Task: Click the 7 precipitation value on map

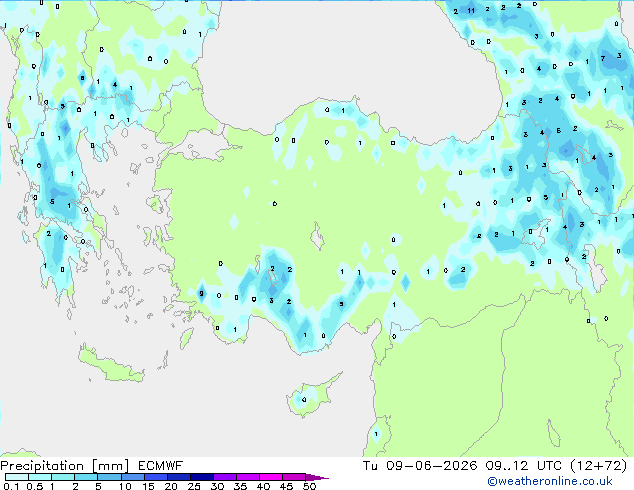Action: [x=603, y=58]
